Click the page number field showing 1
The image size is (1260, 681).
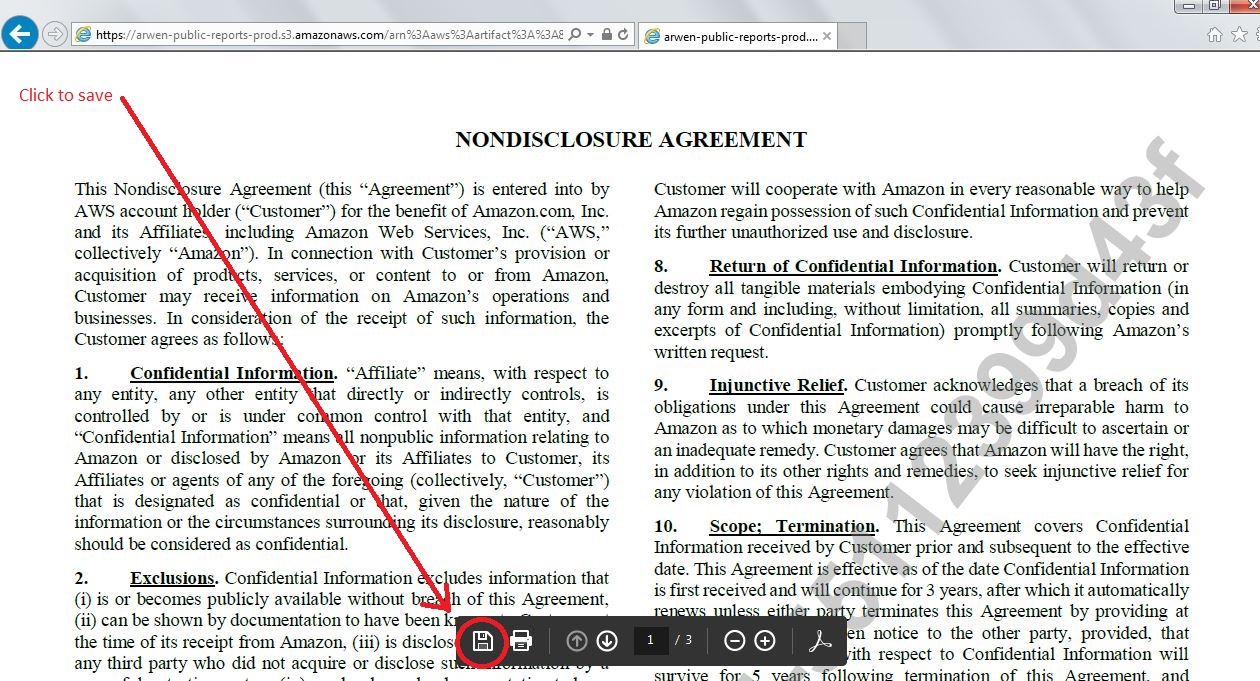(x=651, y=640)
